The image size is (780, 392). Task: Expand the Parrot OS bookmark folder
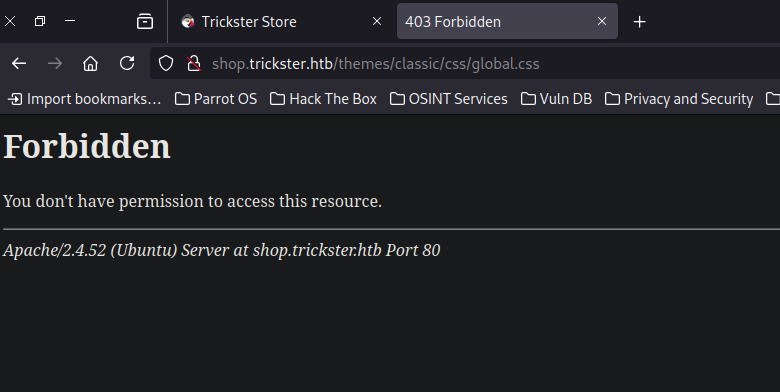[216, 99]
